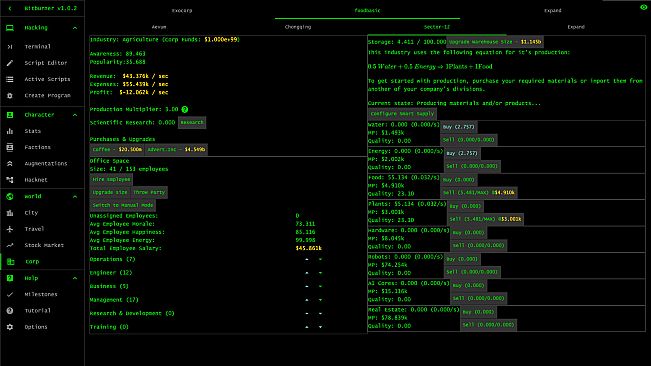Collapse the Hacking sidebar section
Image resolution: width=651 pixels, height=366 pixels.
click(x=75, y=28)
